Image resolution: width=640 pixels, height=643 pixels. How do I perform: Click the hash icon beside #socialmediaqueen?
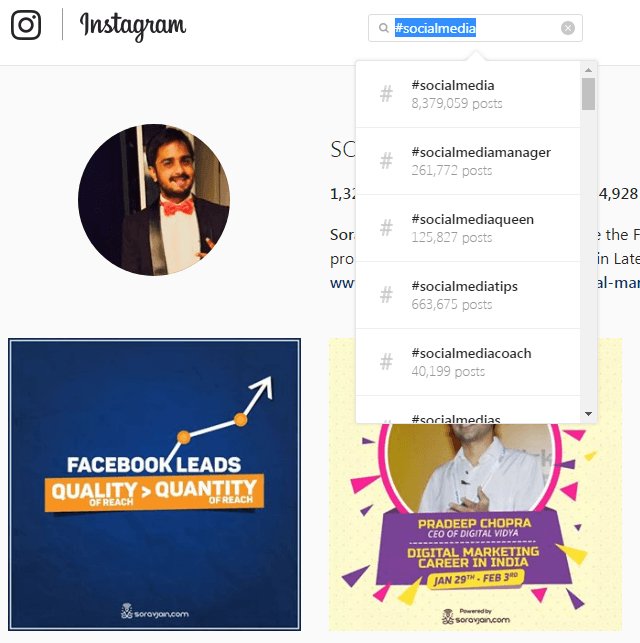click(x=386, y=228)
